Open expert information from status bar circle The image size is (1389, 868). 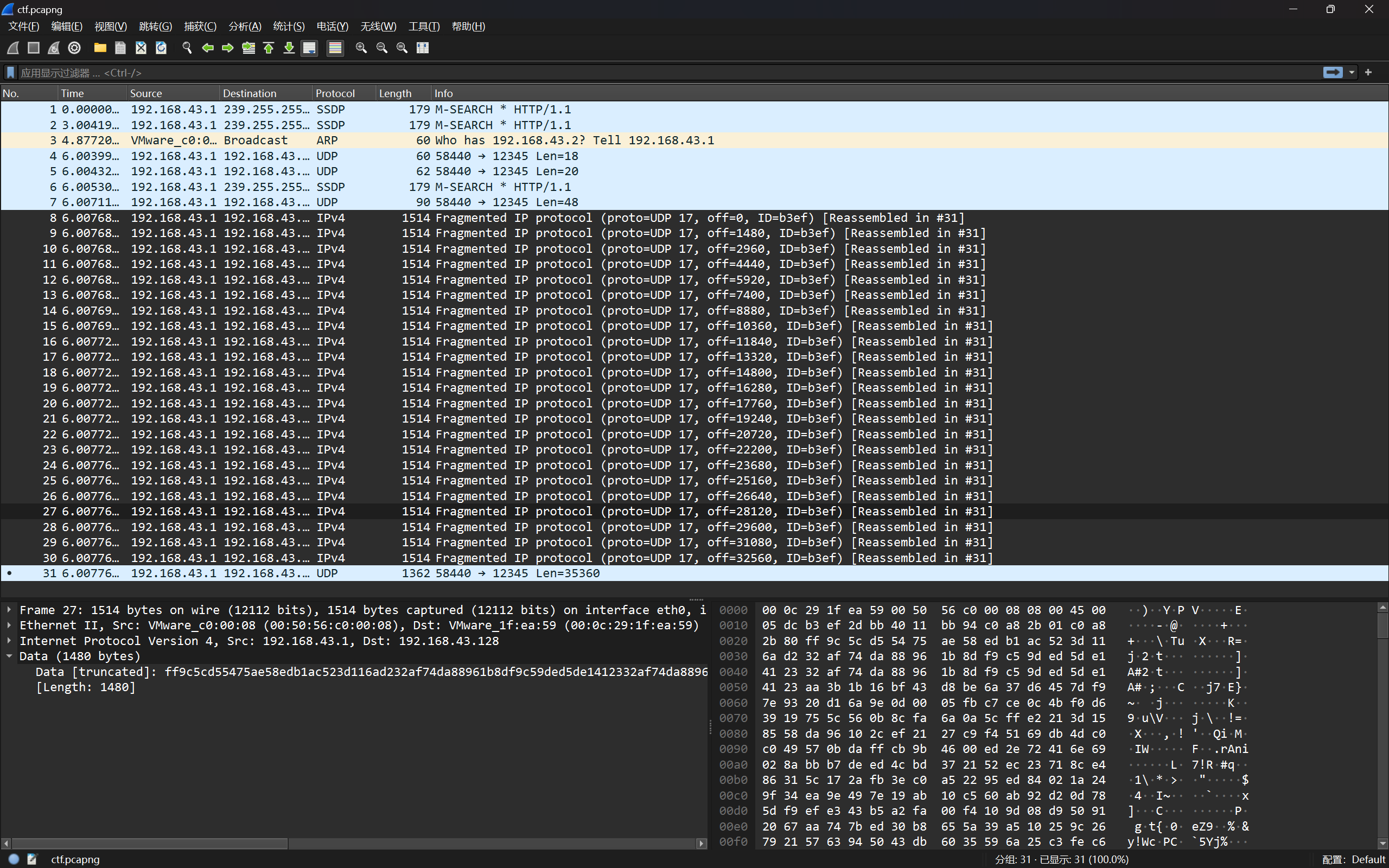[x=14, y=859]
